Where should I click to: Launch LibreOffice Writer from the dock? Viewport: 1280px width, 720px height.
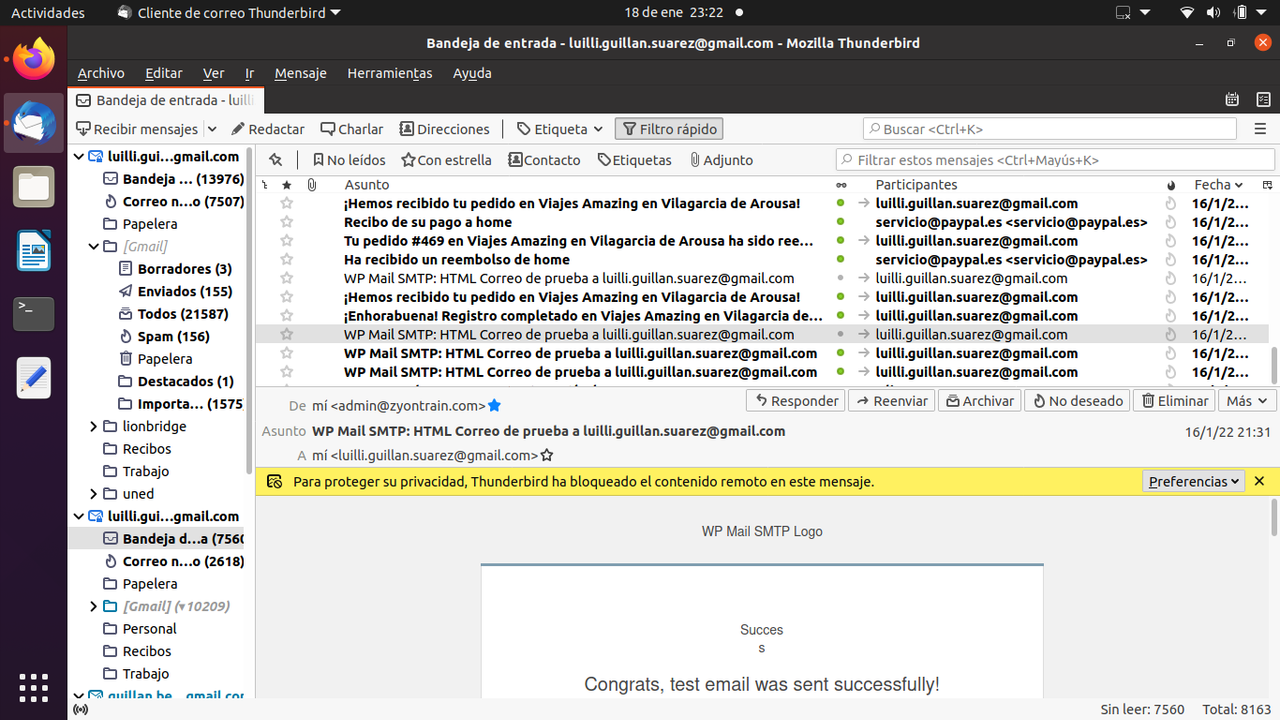(34, 251)
